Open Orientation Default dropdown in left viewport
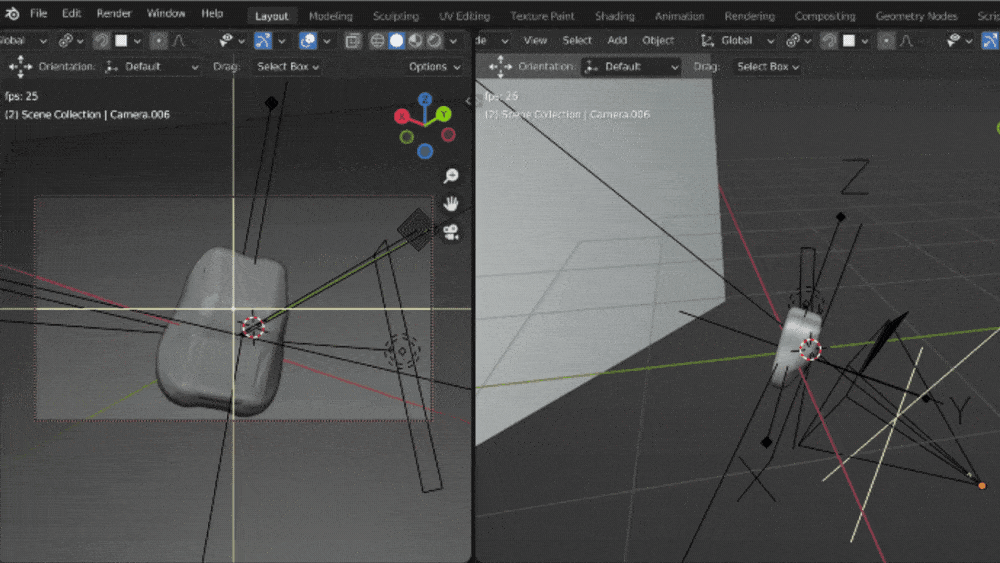The height and width of the screenshot is (563, 1000). 152,66
